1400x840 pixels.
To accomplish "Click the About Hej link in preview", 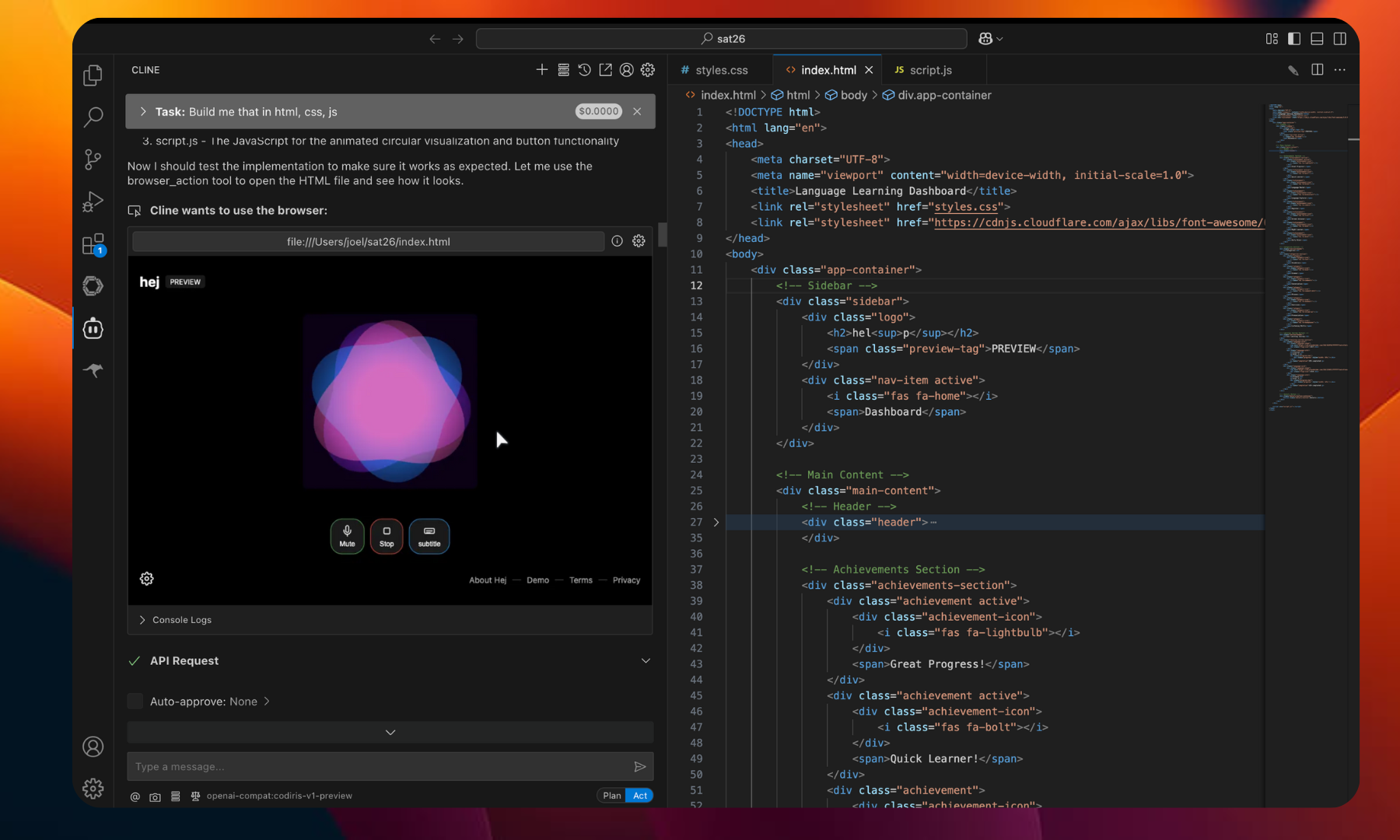I will coord(488,580).
